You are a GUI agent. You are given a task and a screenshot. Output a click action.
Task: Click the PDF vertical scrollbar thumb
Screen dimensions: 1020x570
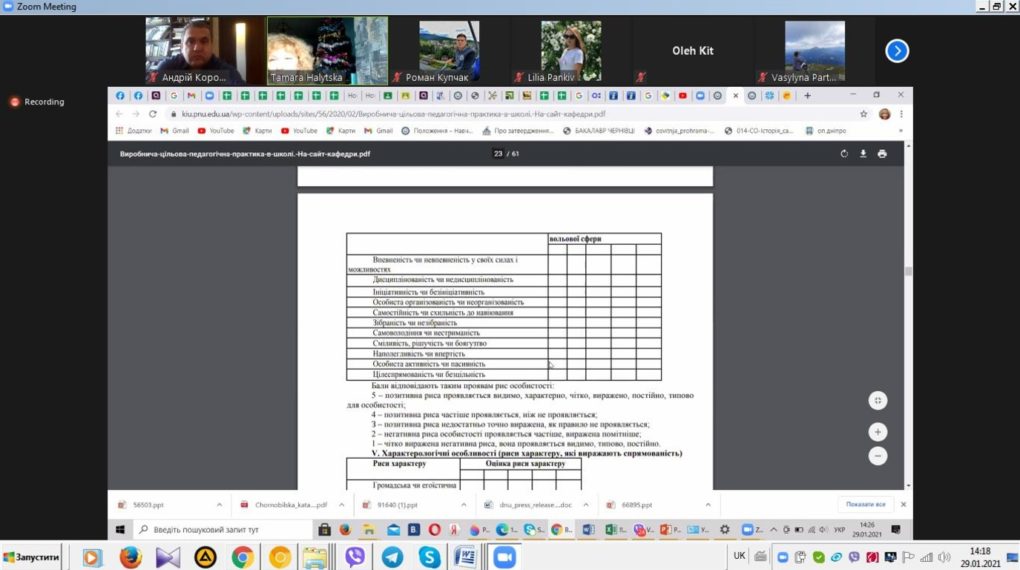pyautogui.click(x=908, y=271)
